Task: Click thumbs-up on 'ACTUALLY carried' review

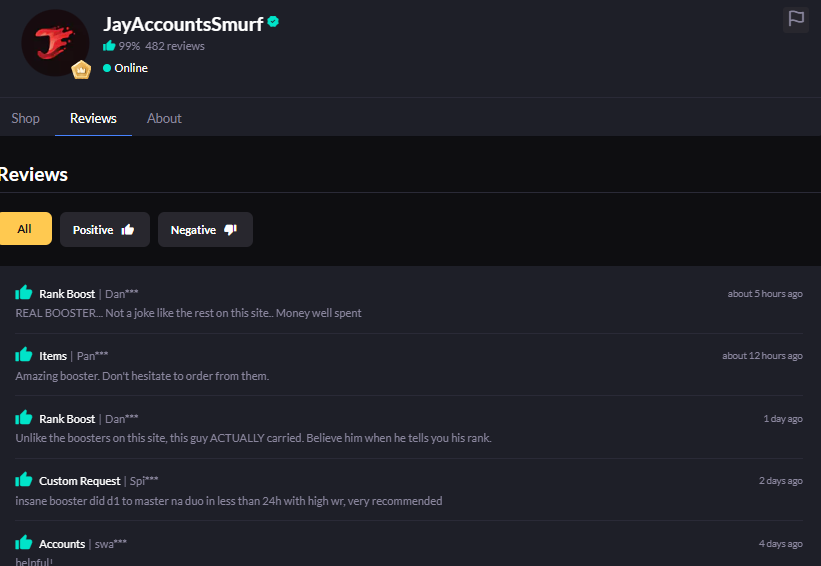Action: click(x=24, y=418)
